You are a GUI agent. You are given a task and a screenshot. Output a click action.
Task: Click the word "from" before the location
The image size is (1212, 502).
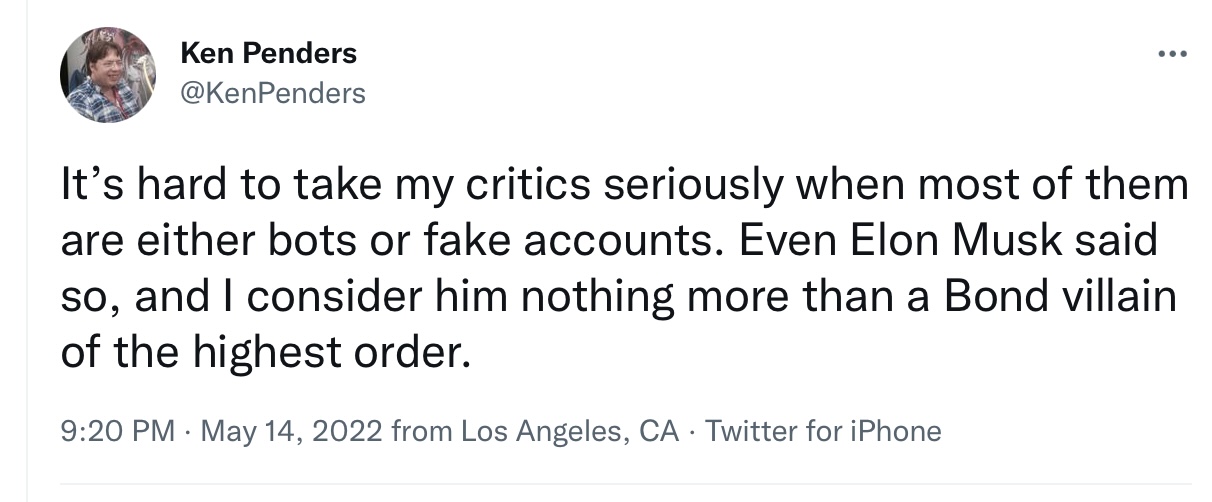click(422, 431)
